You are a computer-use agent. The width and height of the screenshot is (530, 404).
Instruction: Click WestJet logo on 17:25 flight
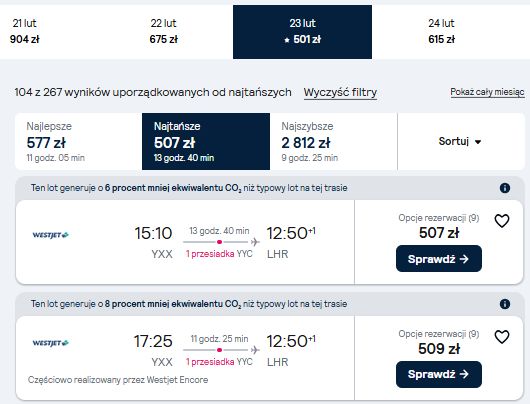[50, 343]
